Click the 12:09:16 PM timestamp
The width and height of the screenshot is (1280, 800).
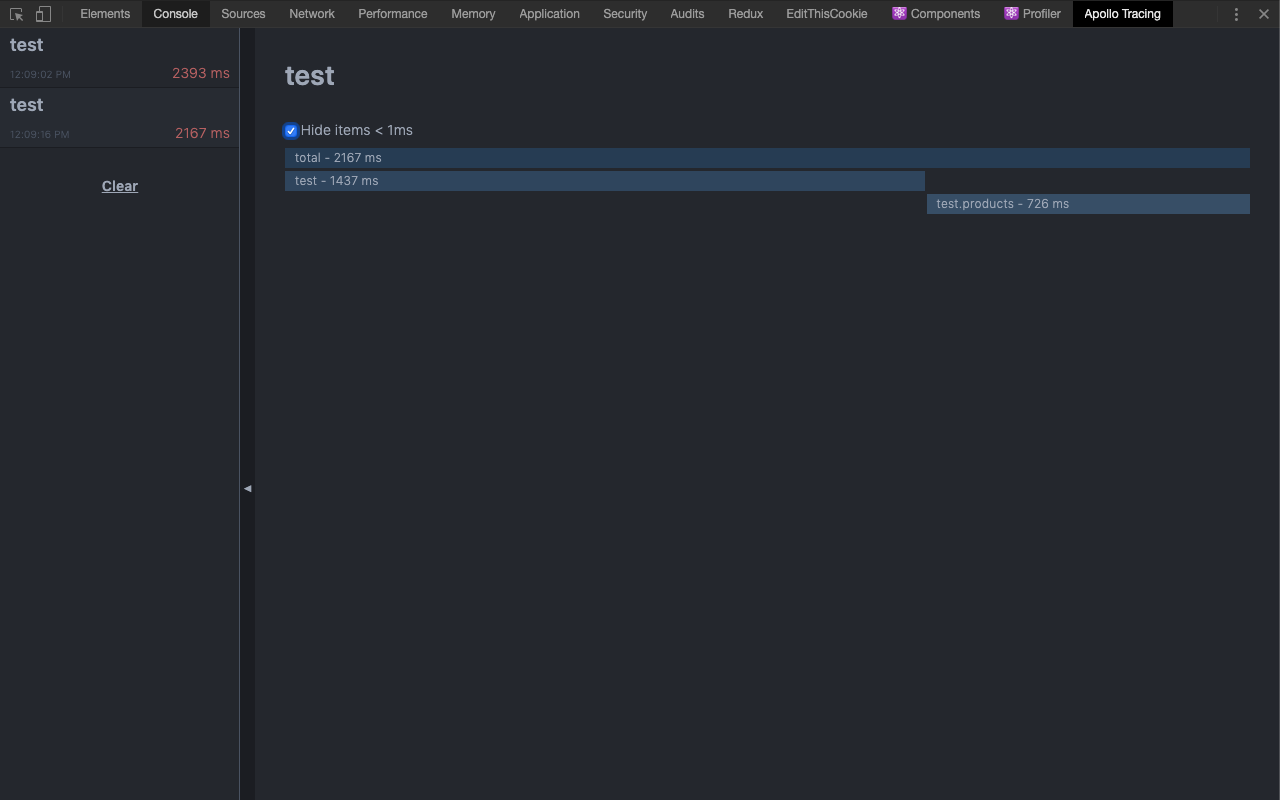(40, 134)
